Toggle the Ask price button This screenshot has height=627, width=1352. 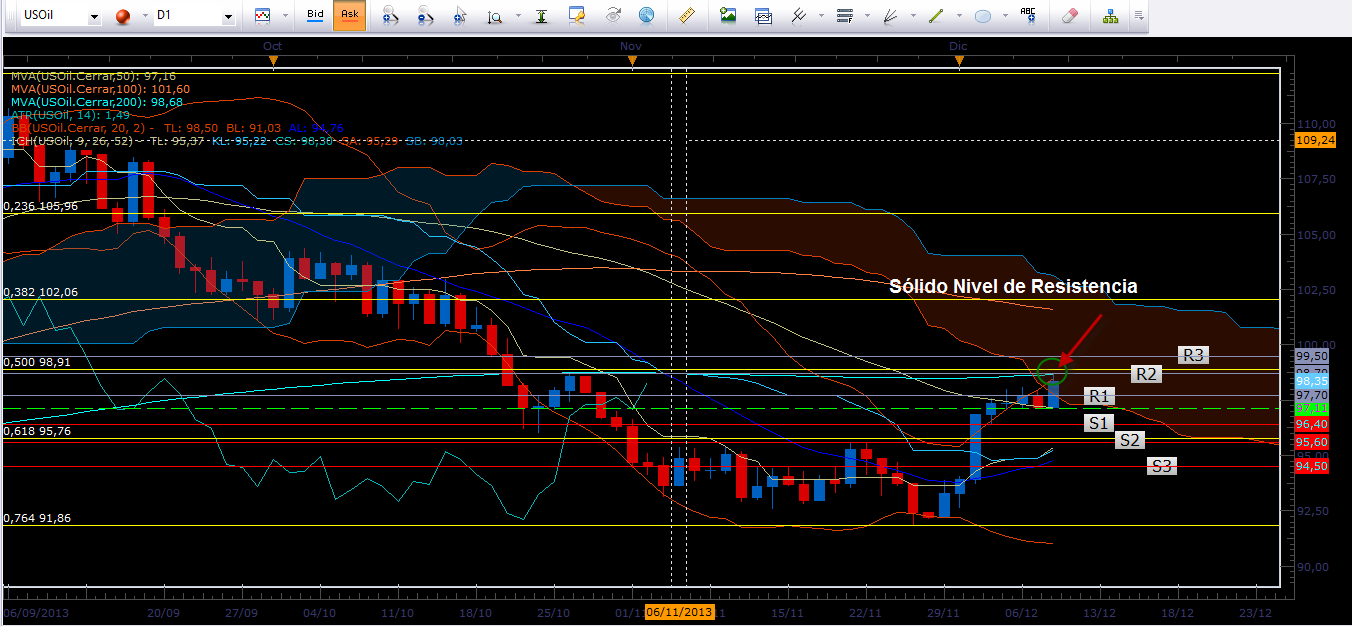point(349,16)
